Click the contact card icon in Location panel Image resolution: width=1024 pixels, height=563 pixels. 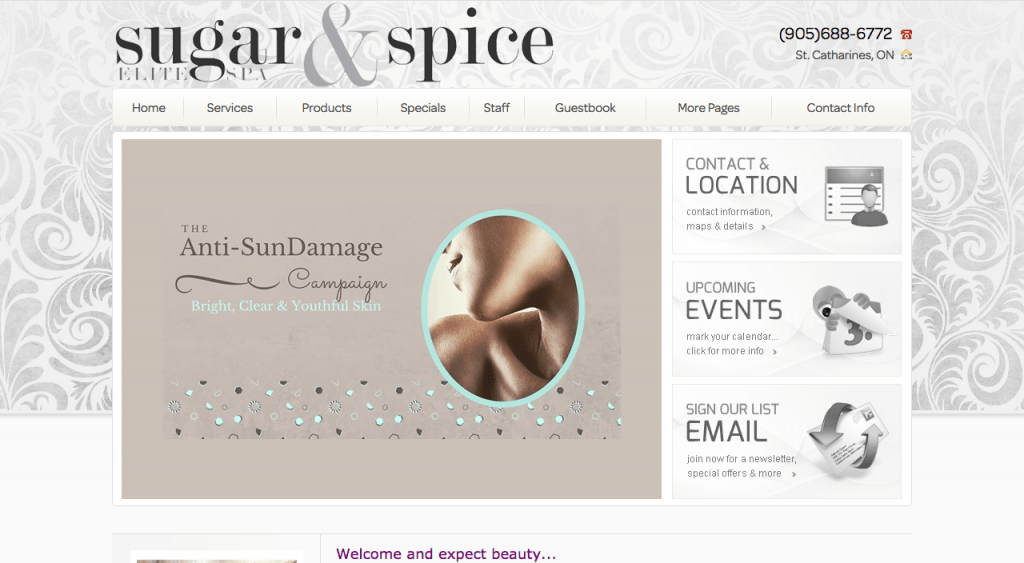pos(856,196)
